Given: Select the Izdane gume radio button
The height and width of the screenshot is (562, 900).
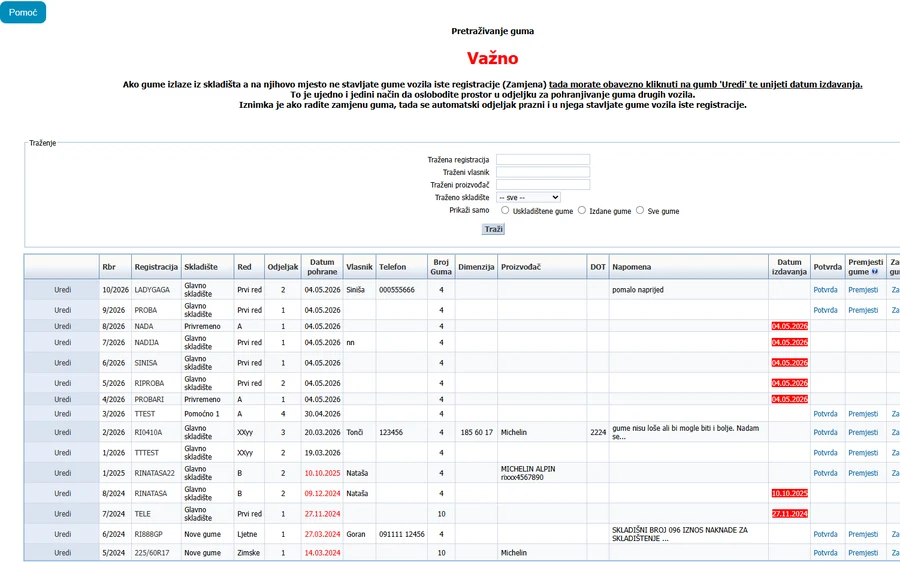Looking at the screenshot, I should [x=582, y=210].
